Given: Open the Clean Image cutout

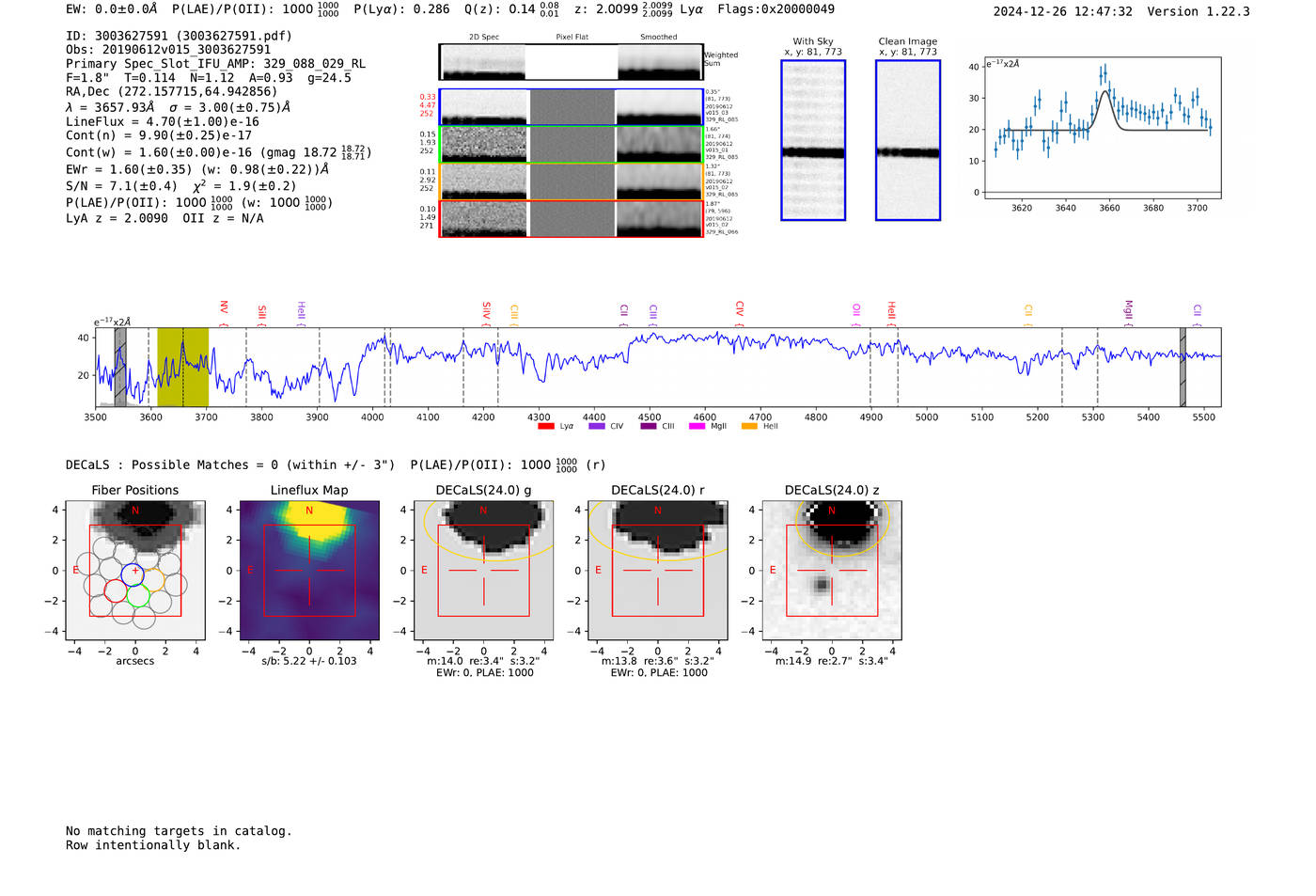Looking at the screenshot, I should [908, 140].
